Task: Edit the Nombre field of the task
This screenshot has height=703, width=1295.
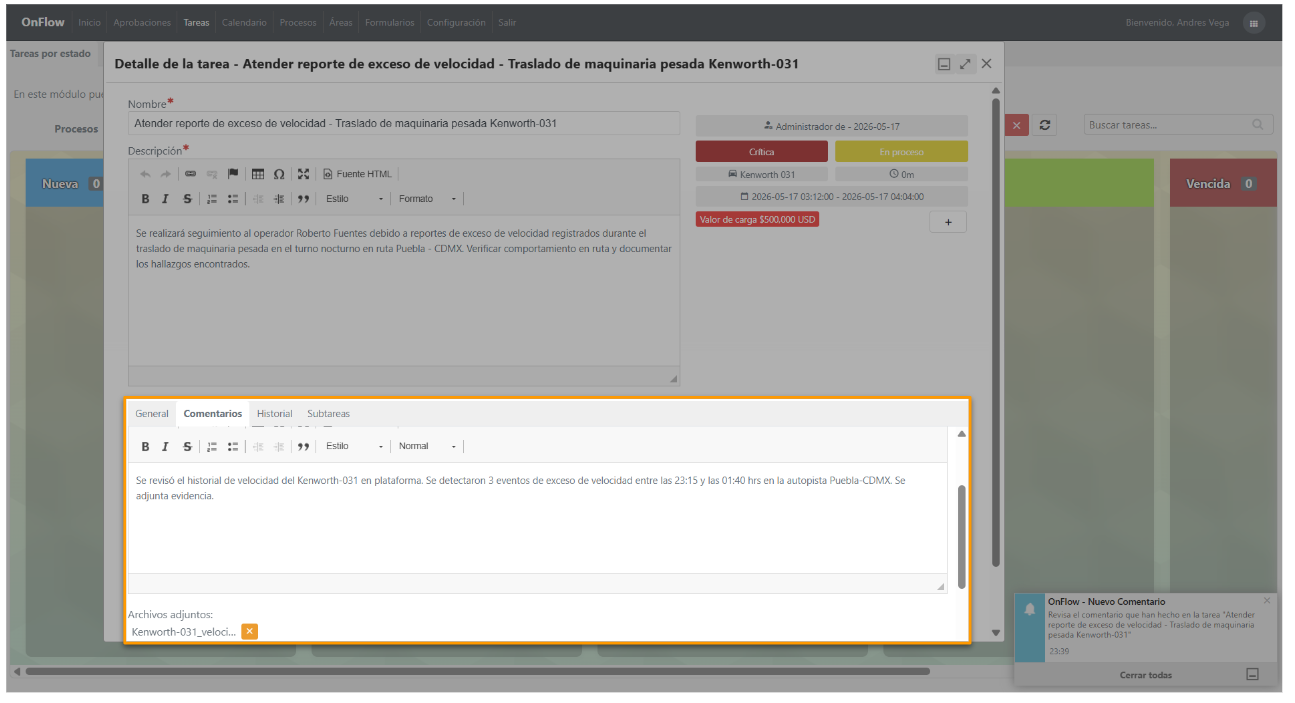Action: (x=404, y=124)
